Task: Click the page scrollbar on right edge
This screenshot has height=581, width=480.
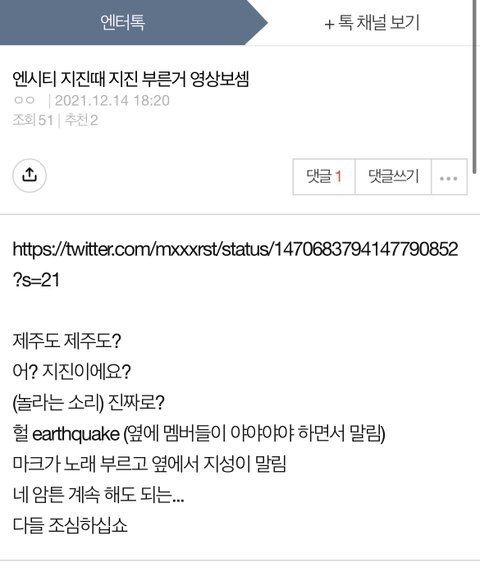Action: point(474,87)
